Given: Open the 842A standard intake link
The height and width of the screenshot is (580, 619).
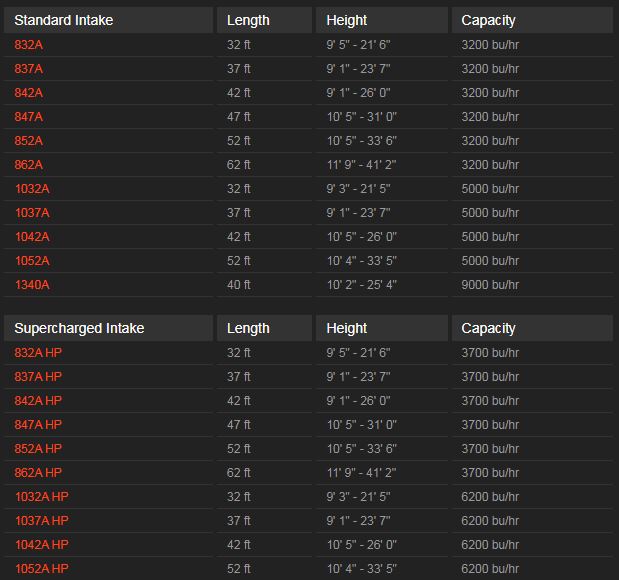Looking at the screenshot, I should click(29, 93).
